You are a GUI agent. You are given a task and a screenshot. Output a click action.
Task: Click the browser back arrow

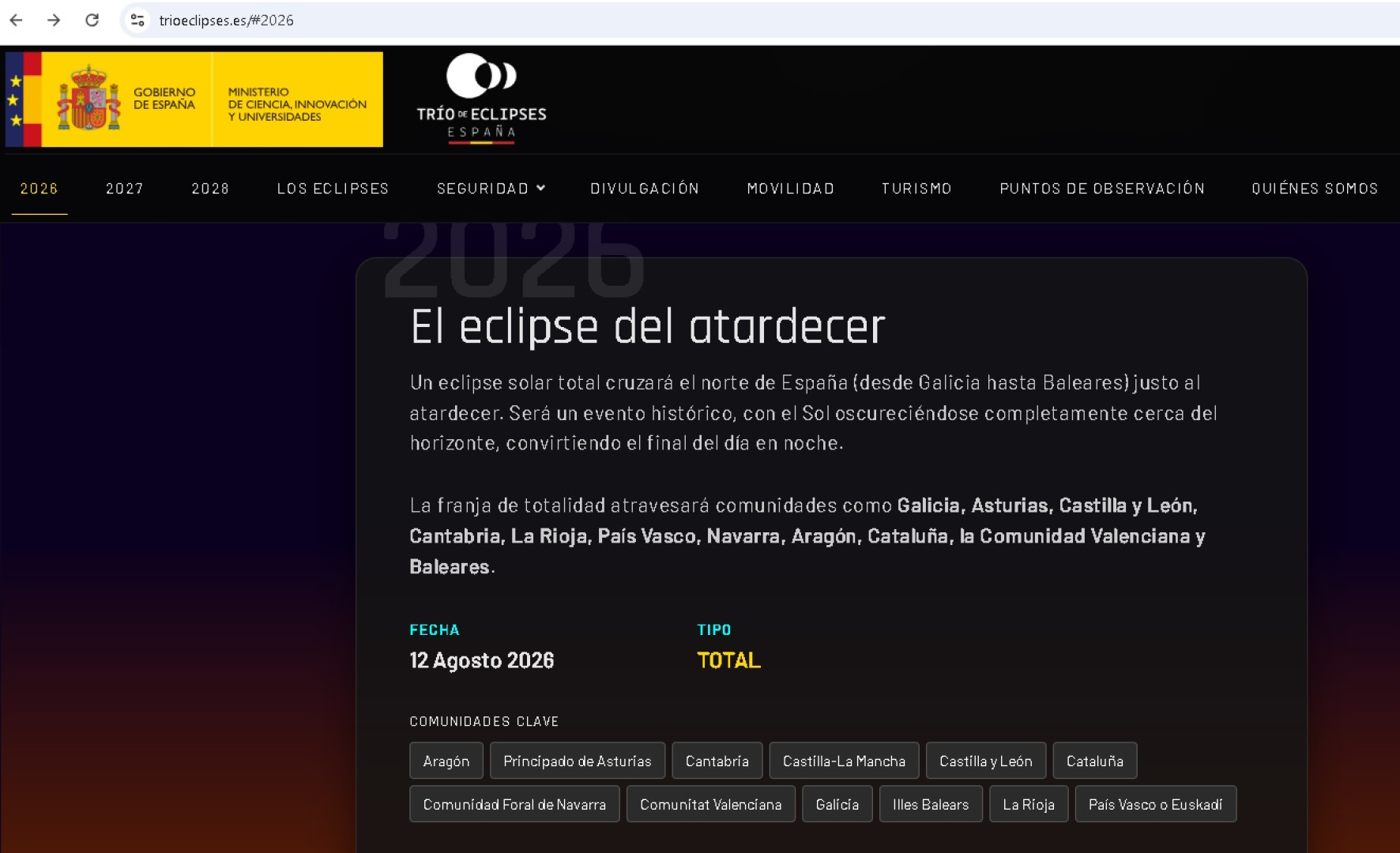16,21
